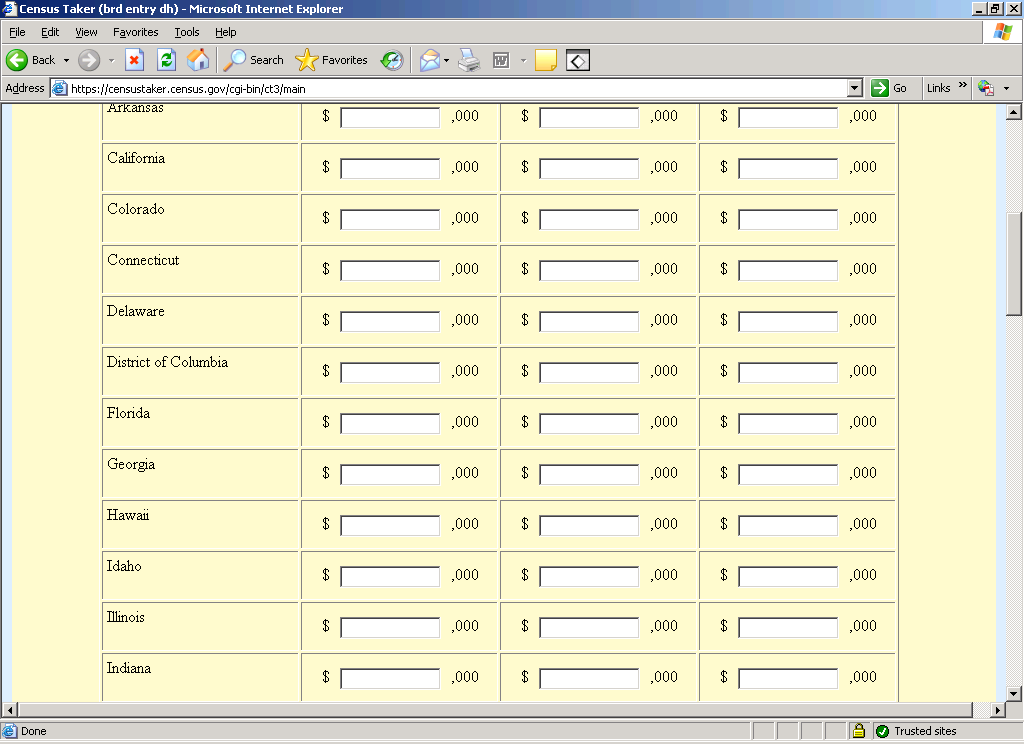1024x744 pixels.
Task: Open the Tools menu
Action: click(187, 32)
